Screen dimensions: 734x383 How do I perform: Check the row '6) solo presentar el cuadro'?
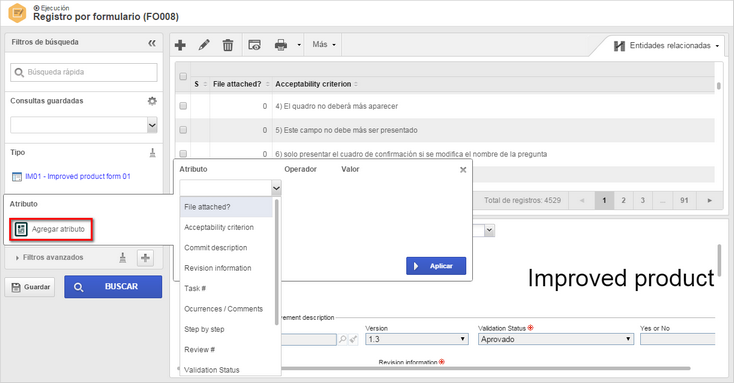coord(183,153)
